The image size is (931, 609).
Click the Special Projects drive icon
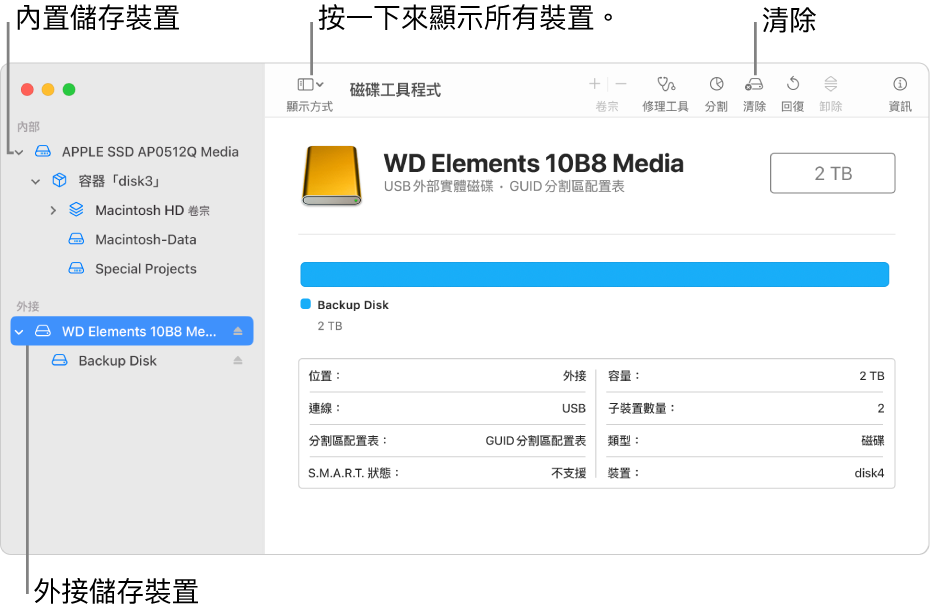point(76,268)
